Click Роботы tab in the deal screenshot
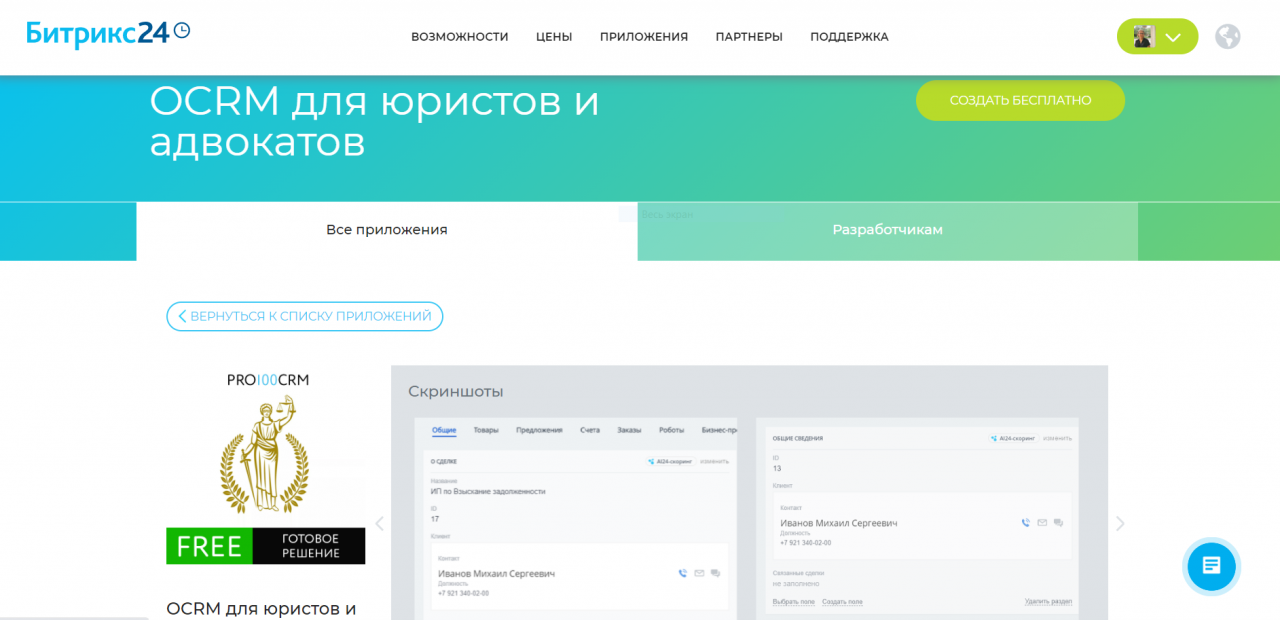 coord(672,430)
